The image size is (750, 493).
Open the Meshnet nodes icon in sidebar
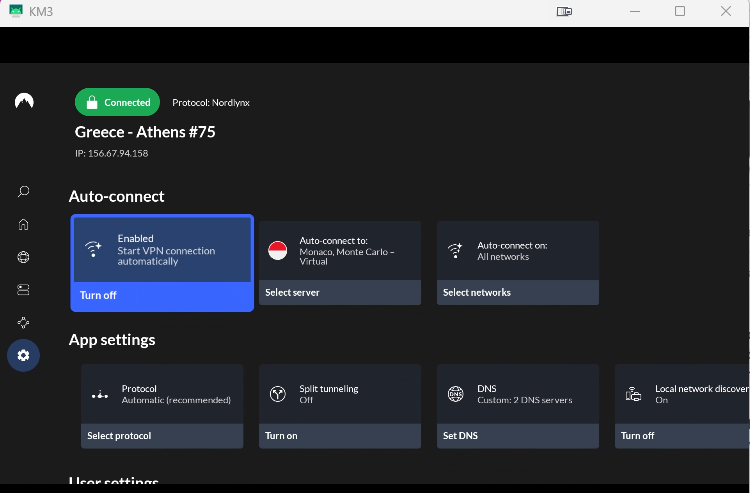click(x=23, y=323)
